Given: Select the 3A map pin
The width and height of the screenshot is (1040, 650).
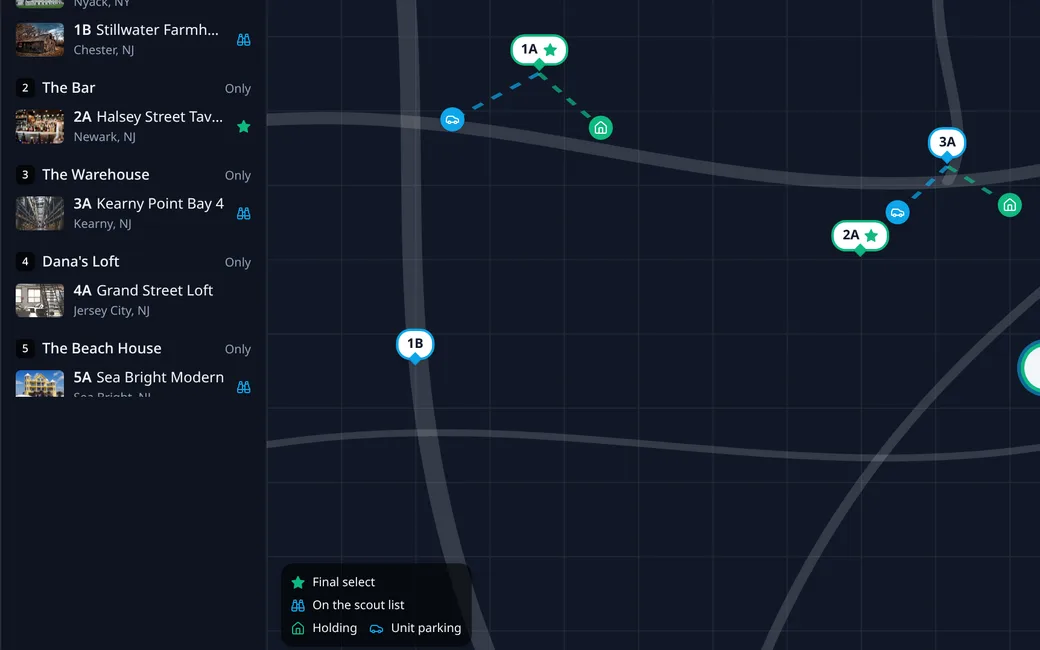Looking at the screenshot, I should click(946, 143).
